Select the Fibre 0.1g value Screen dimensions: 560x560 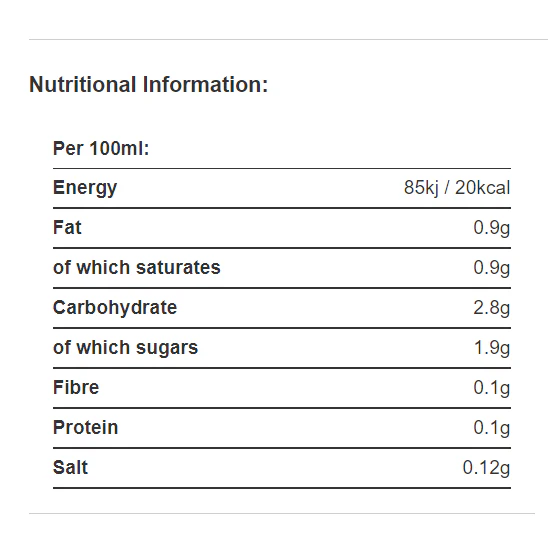(491, 388)
